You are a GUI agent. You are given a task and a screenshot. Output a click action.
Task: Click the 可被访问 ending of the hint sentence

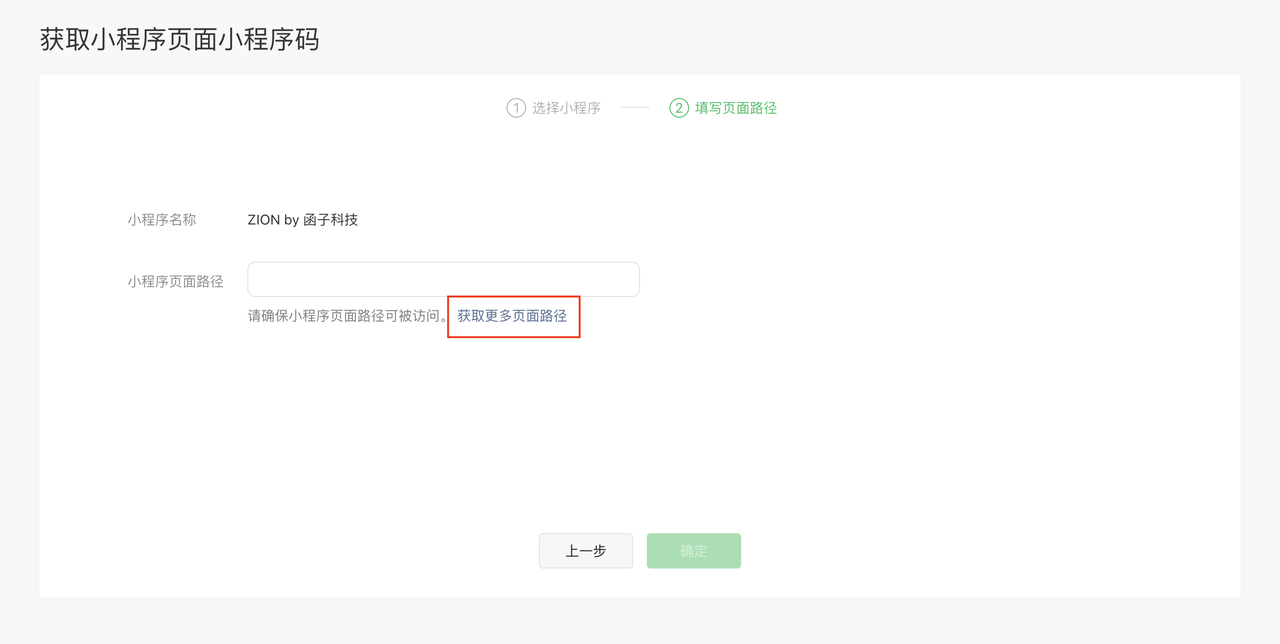414,316
